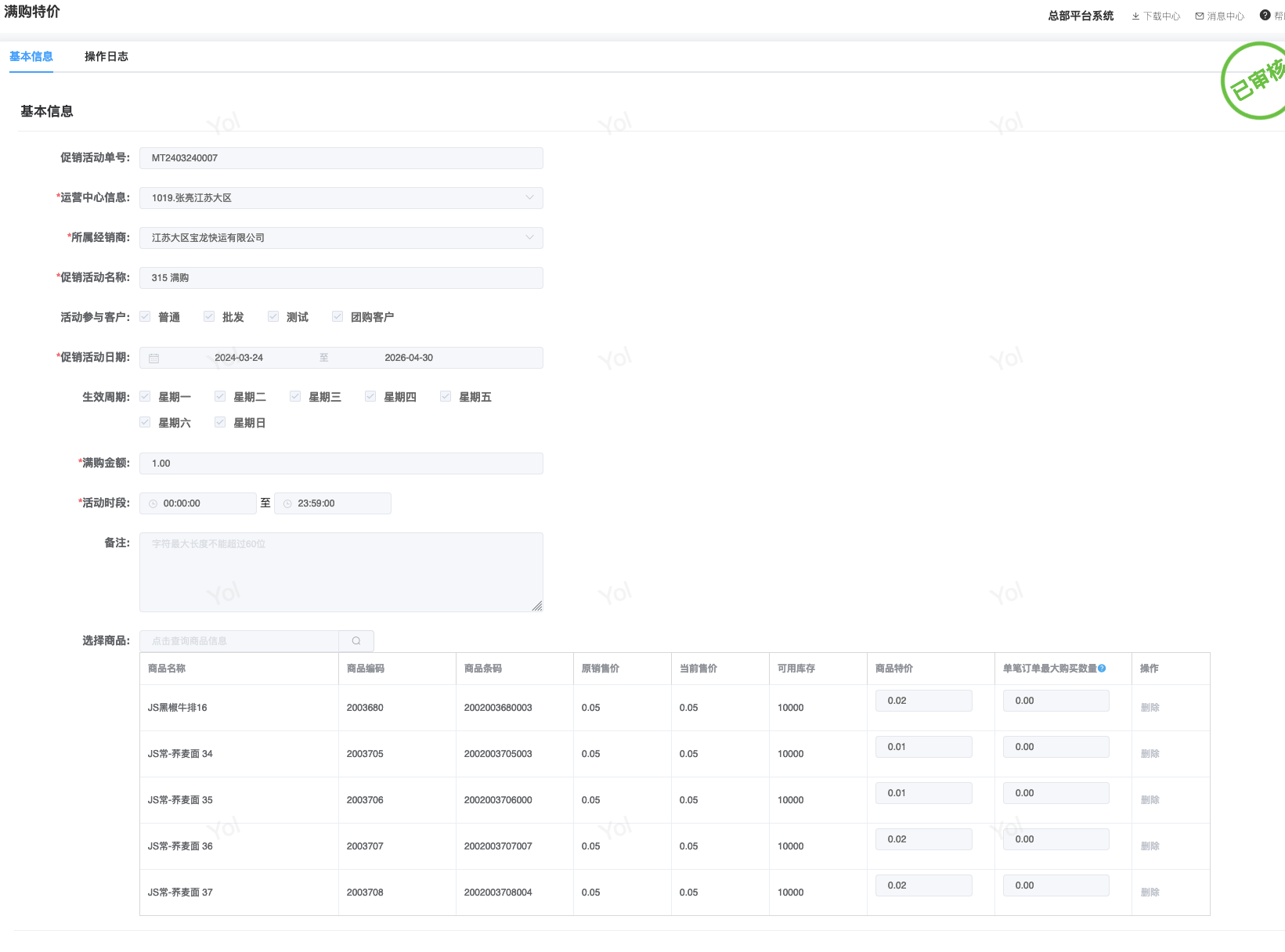The width and height of the screenshot is (1285, 952).
Task: Open the 所属经销商 dropdown
Action: pos(341,238)
